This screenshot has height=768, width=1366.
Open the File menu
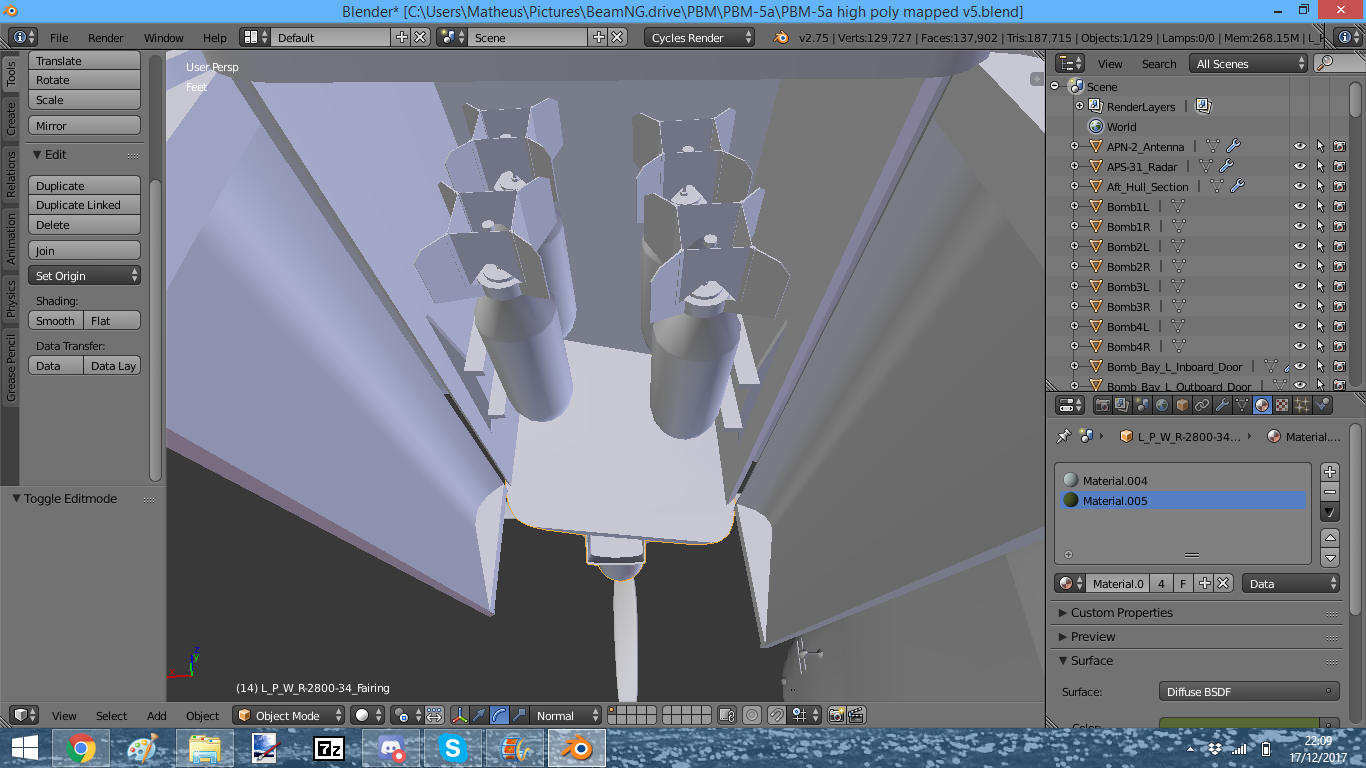(59, 37)
